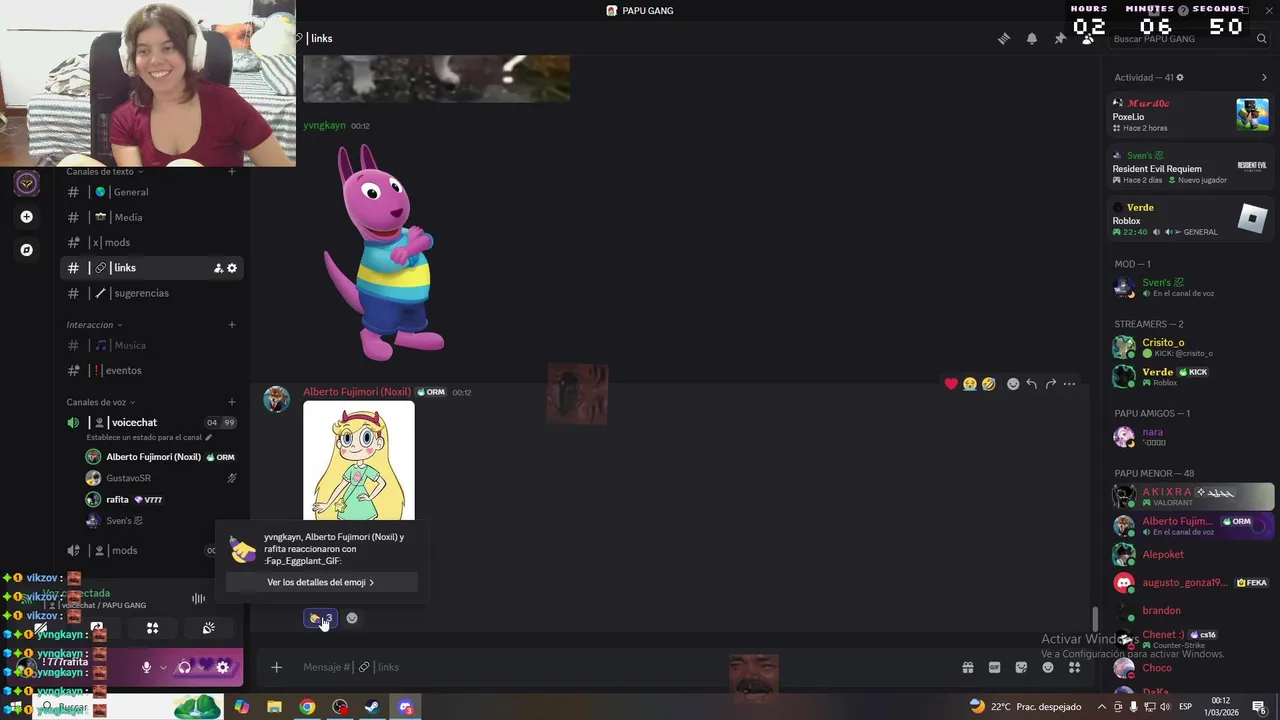The image size is (1280, 720).
Task: React with the red heart emoji
Action: click(951, 384)
